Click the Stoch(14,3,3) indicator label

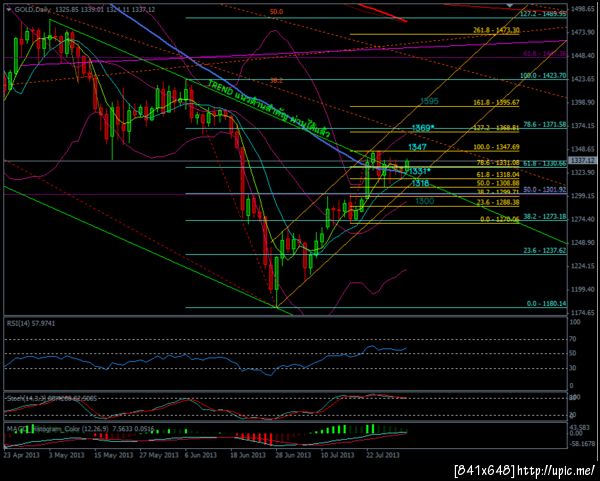52,398
